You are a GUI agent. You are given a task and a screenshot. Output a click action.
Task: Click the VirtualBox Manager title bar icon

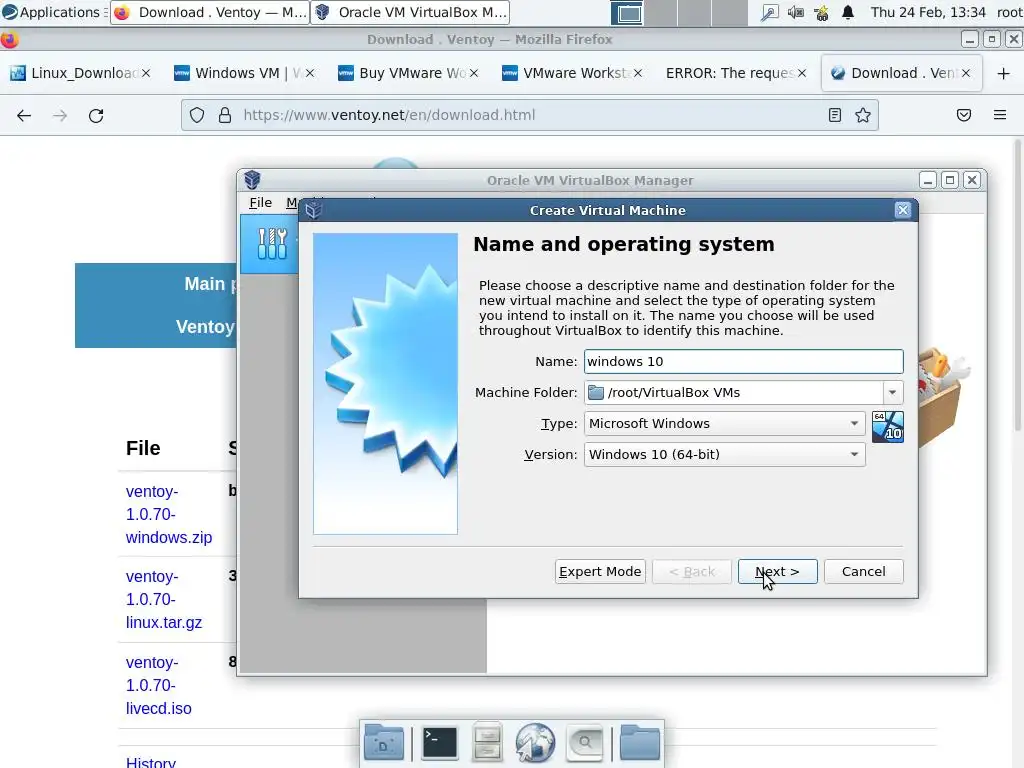pos(252,180)
